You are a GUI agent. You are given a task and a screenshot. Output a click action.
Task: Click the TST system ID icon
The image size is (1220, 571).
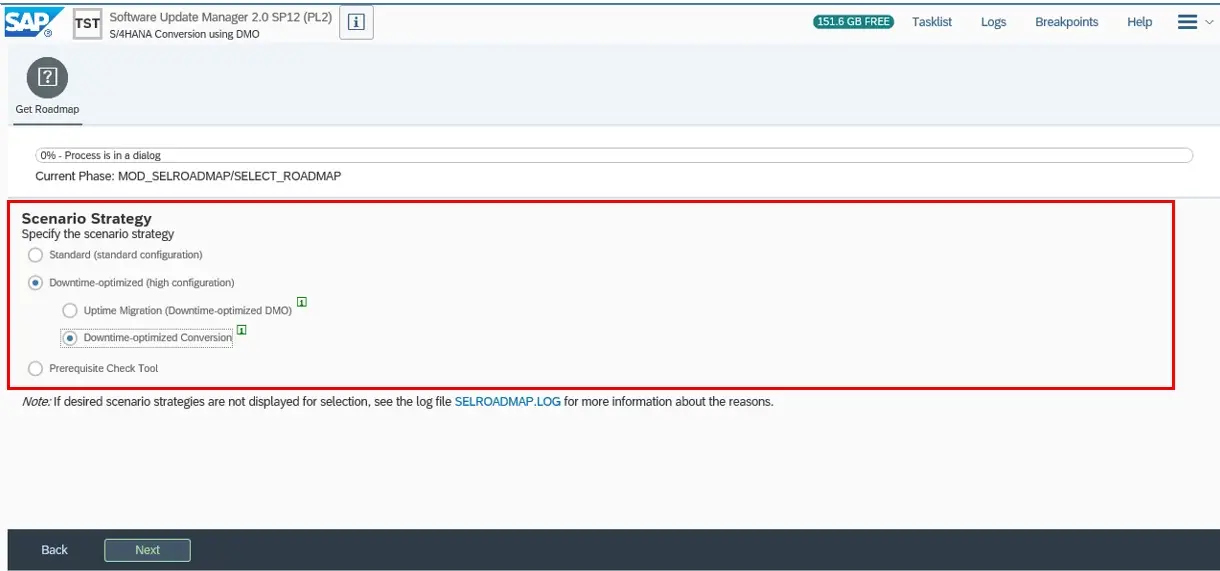[x=87, y=22]
